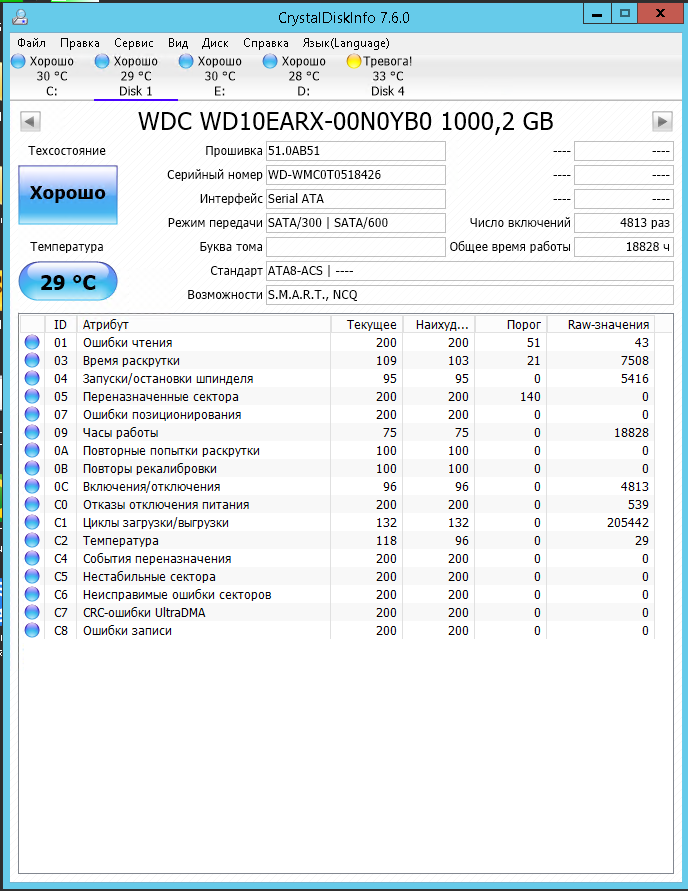The image size is (688, 891).
Task: Click the total hours field 18828 ч
Action: click(x=624, y=247)
